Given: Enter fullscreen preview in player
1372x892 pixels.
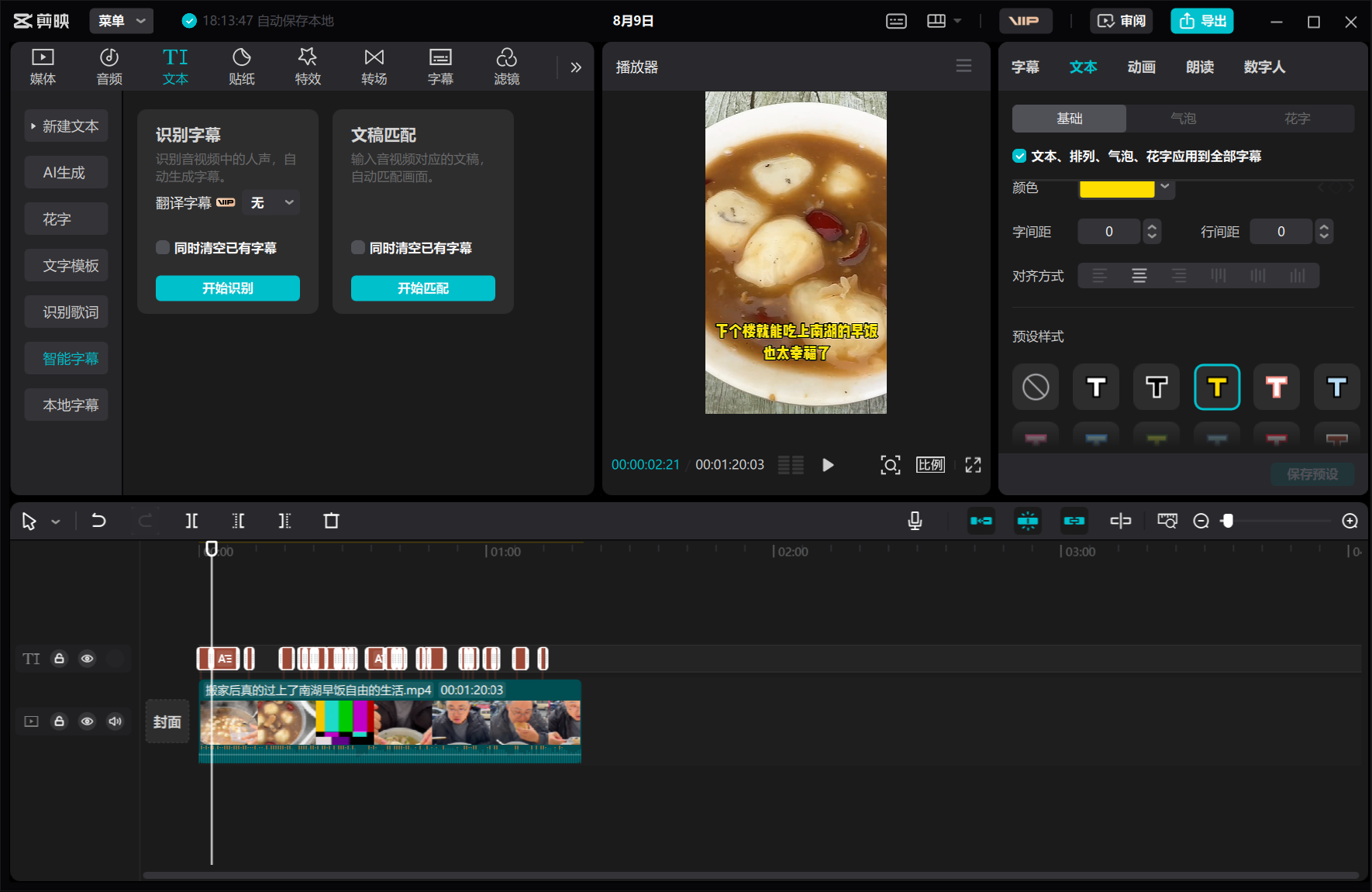Looking at the screenshot, I should tap(973, 465).
